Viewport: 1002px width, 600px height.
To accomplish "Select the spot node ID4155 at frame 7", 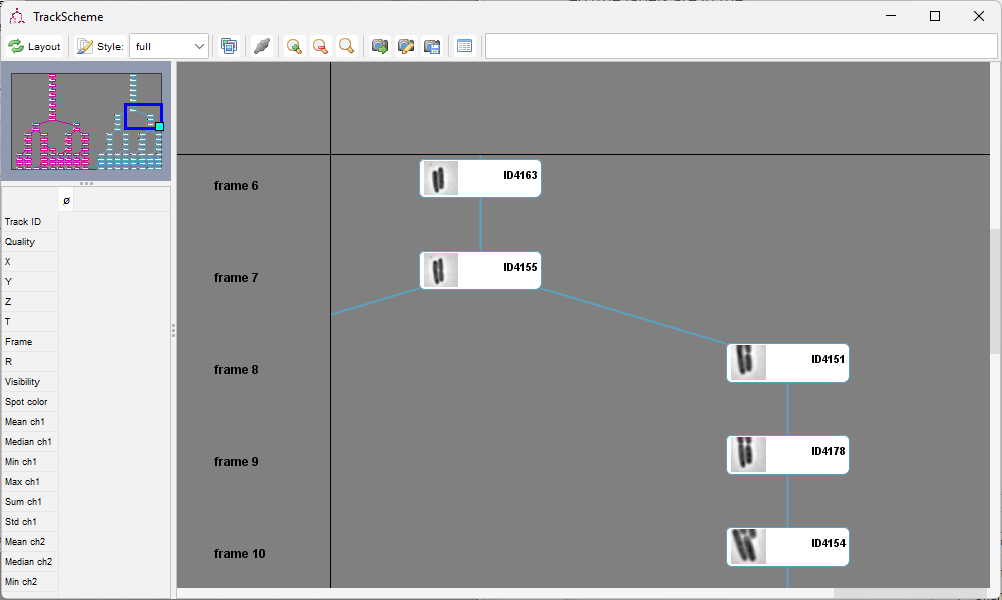I will point(481,270).
